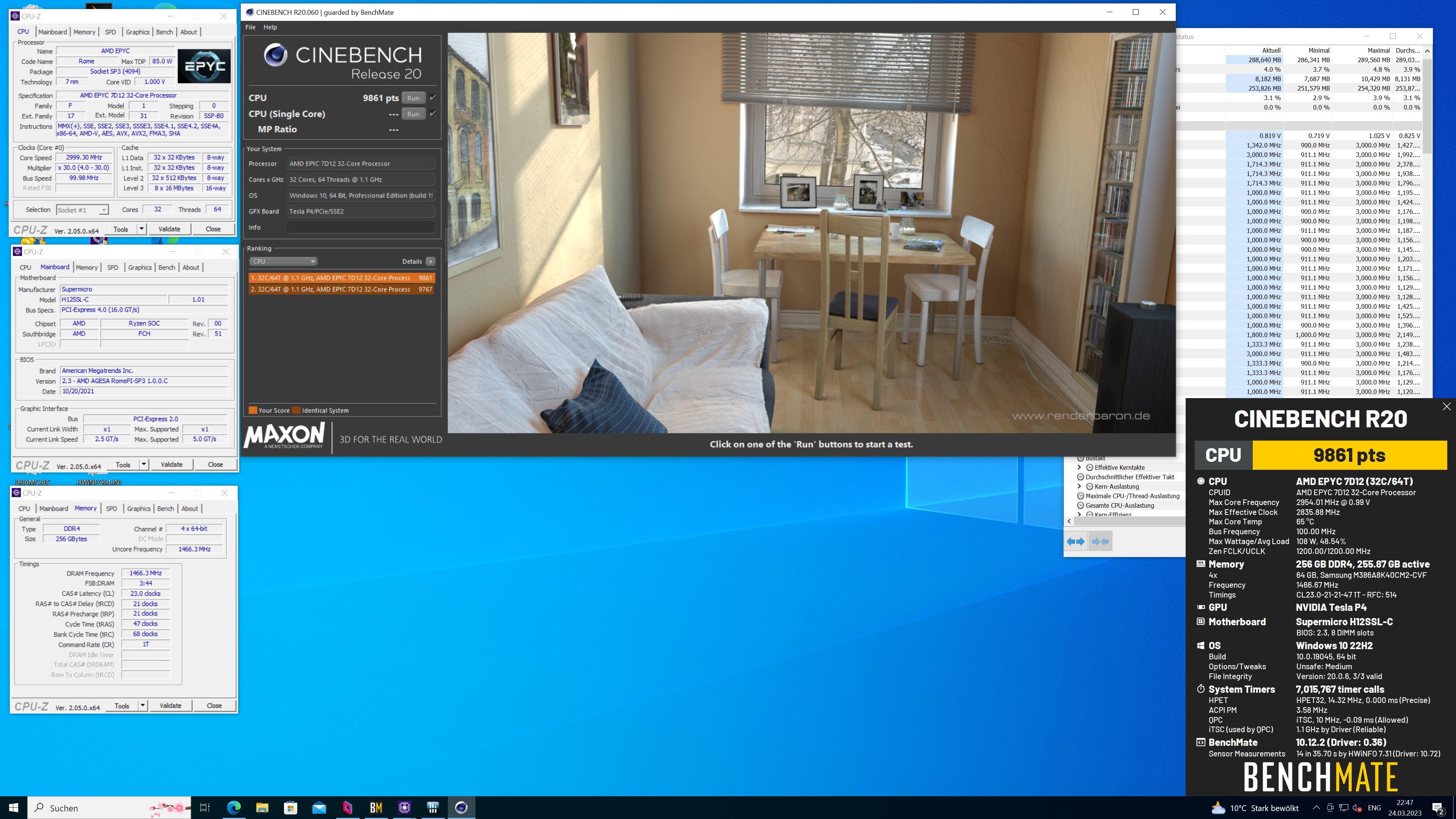Screen dimensions: 1456x819
Task: Click the taskbar Suchen search box
Action: point(110,808)
